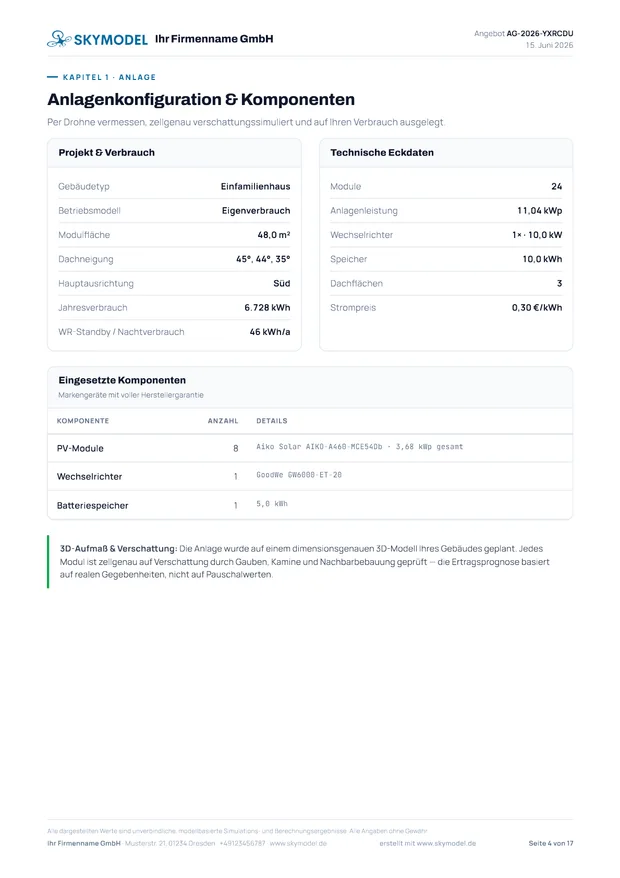Image resolution: width=620 pixels, height=878 pixels.
Task: Click the Projekt & Verbrauch card title
Action: coord(106,152)
